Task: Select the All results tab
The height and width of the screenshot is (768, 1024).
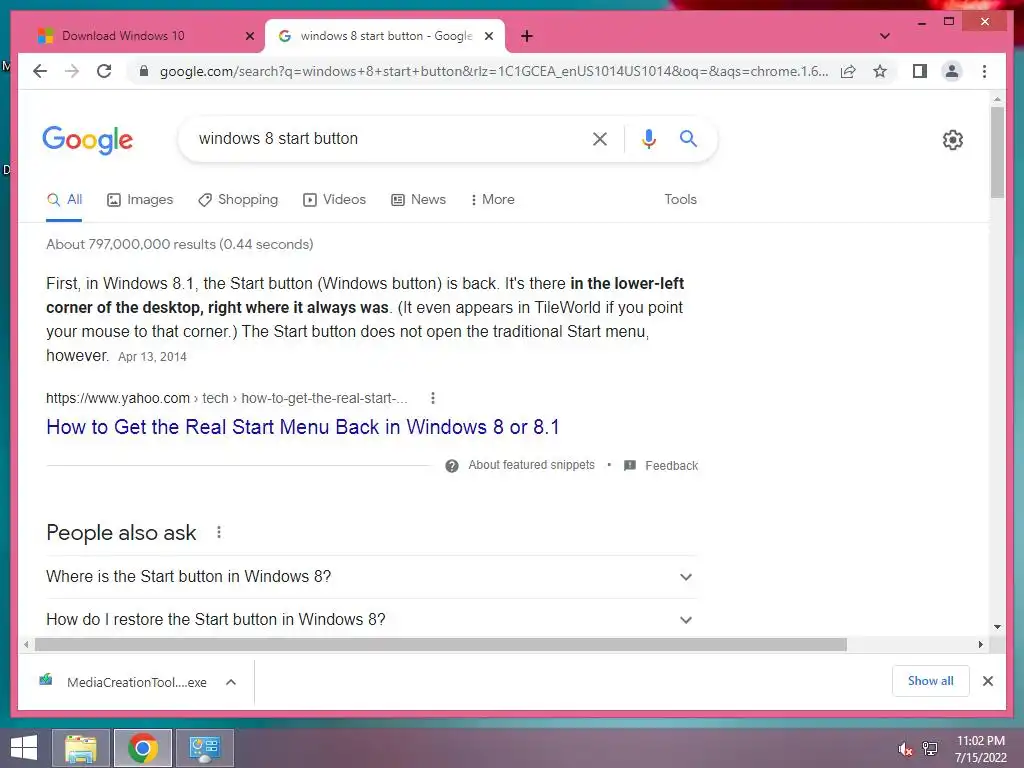Action: 64,200
